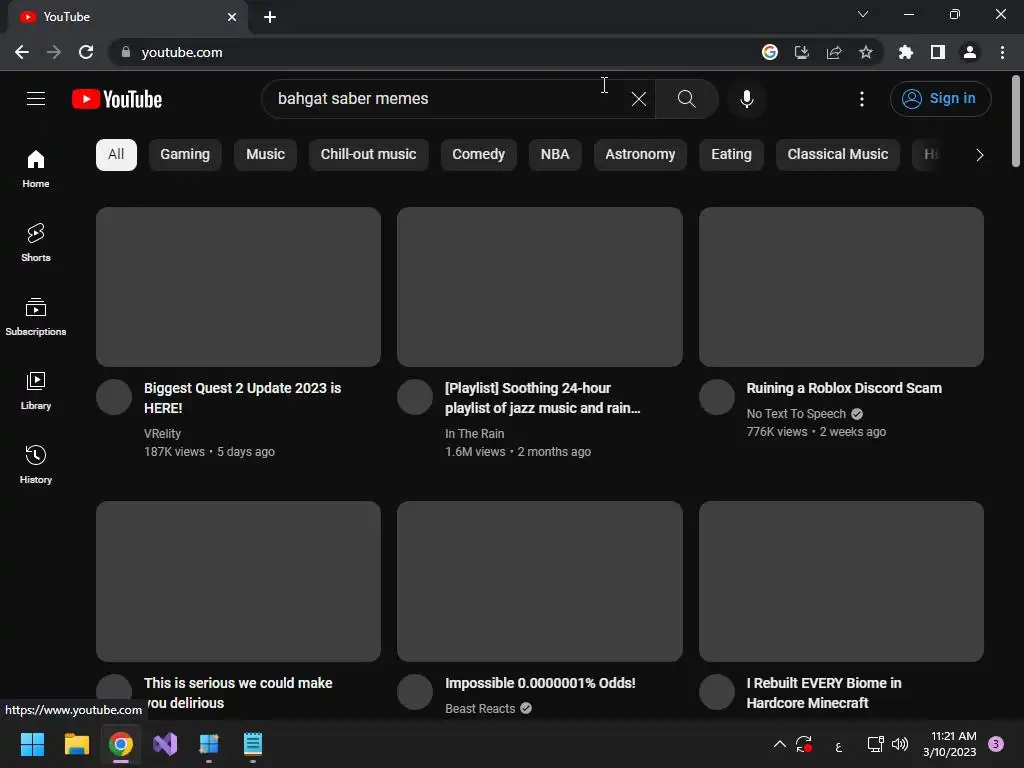1024x768 pixels.
Task: Toggle the browser side panel
Action: [x=938, y=52]
